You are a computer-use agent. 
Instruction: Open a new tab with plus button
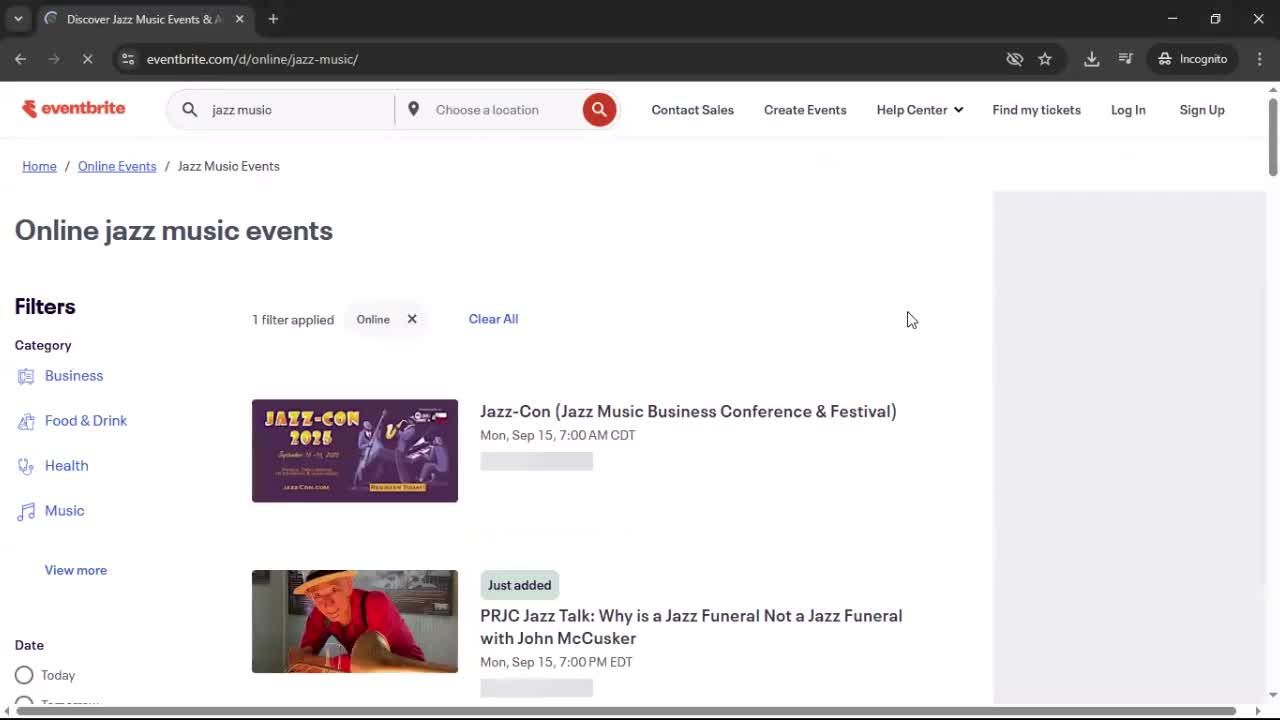pos(273,19)
